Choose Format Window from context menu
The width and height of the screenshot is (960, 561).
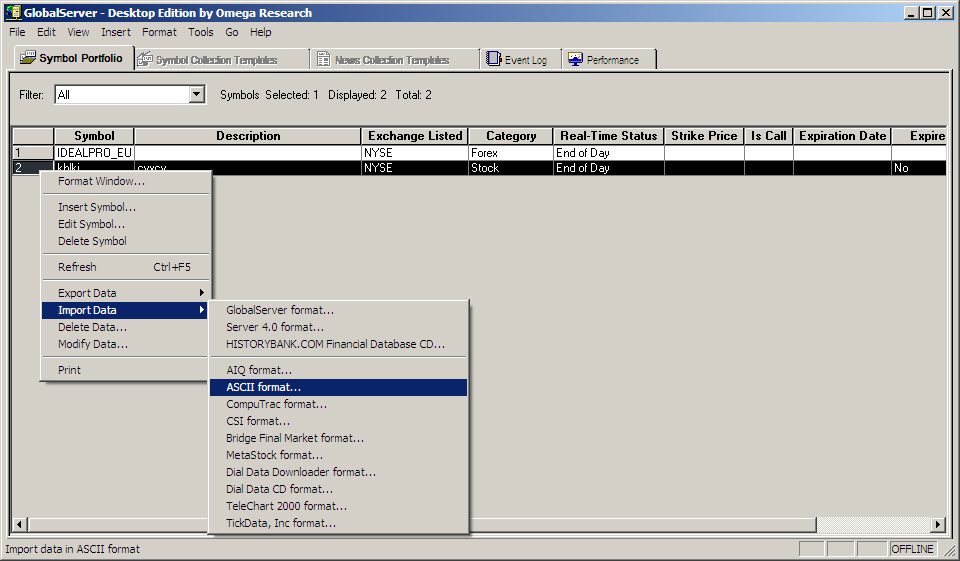coord(126,181)
